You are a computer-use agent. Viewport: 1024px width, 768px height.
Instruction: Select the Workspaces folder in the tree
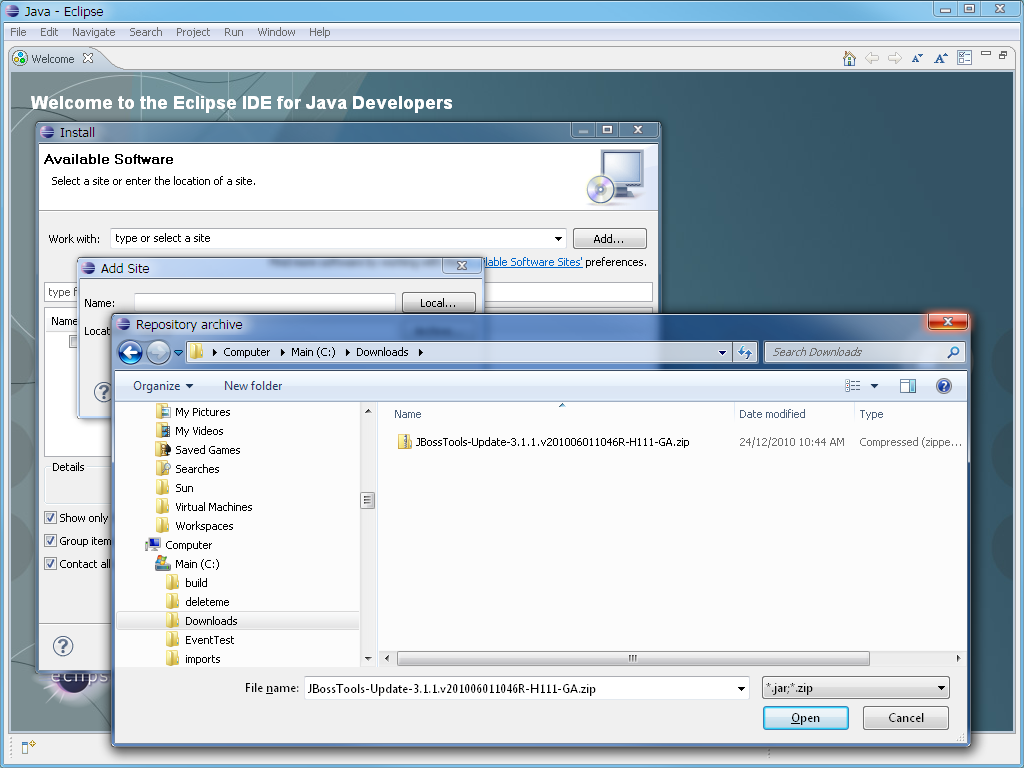click(x=204, y=526)
